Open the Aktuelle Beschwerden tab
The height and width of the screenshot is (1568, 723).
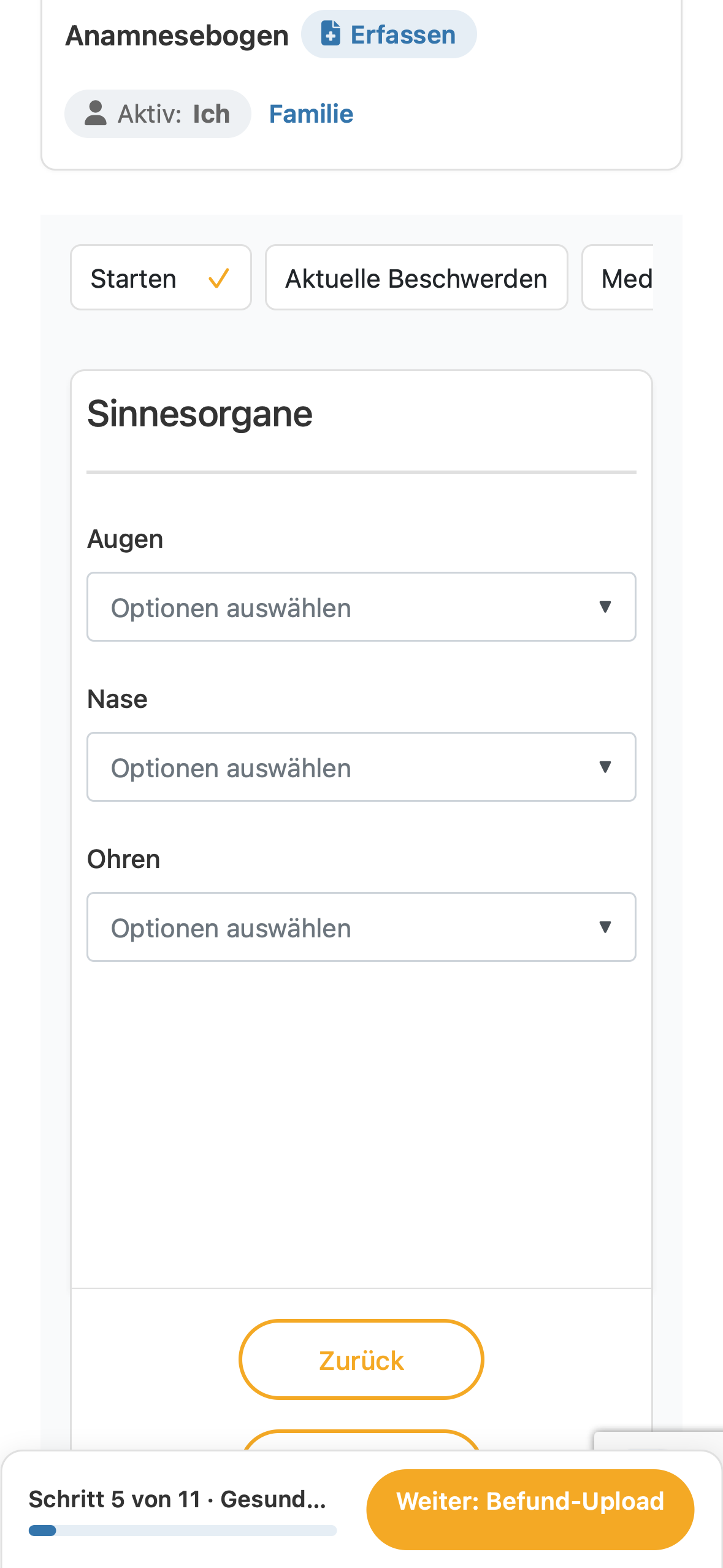coord(416,278)
